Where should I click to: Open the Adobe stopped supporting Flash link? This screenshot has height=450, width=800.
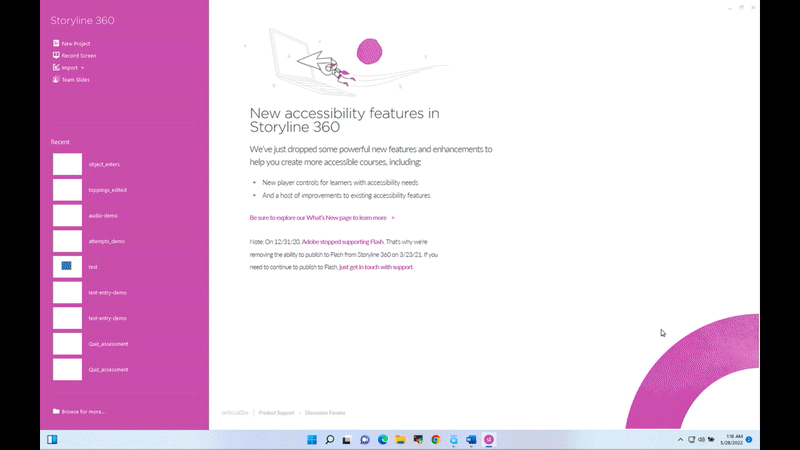(x=342, y=242)
